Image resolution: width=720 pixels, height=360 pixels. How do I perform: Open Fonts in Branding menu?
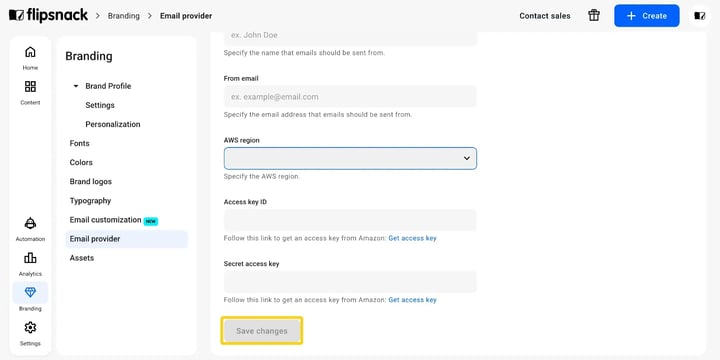pyautogui.click(x=79, y=143)
